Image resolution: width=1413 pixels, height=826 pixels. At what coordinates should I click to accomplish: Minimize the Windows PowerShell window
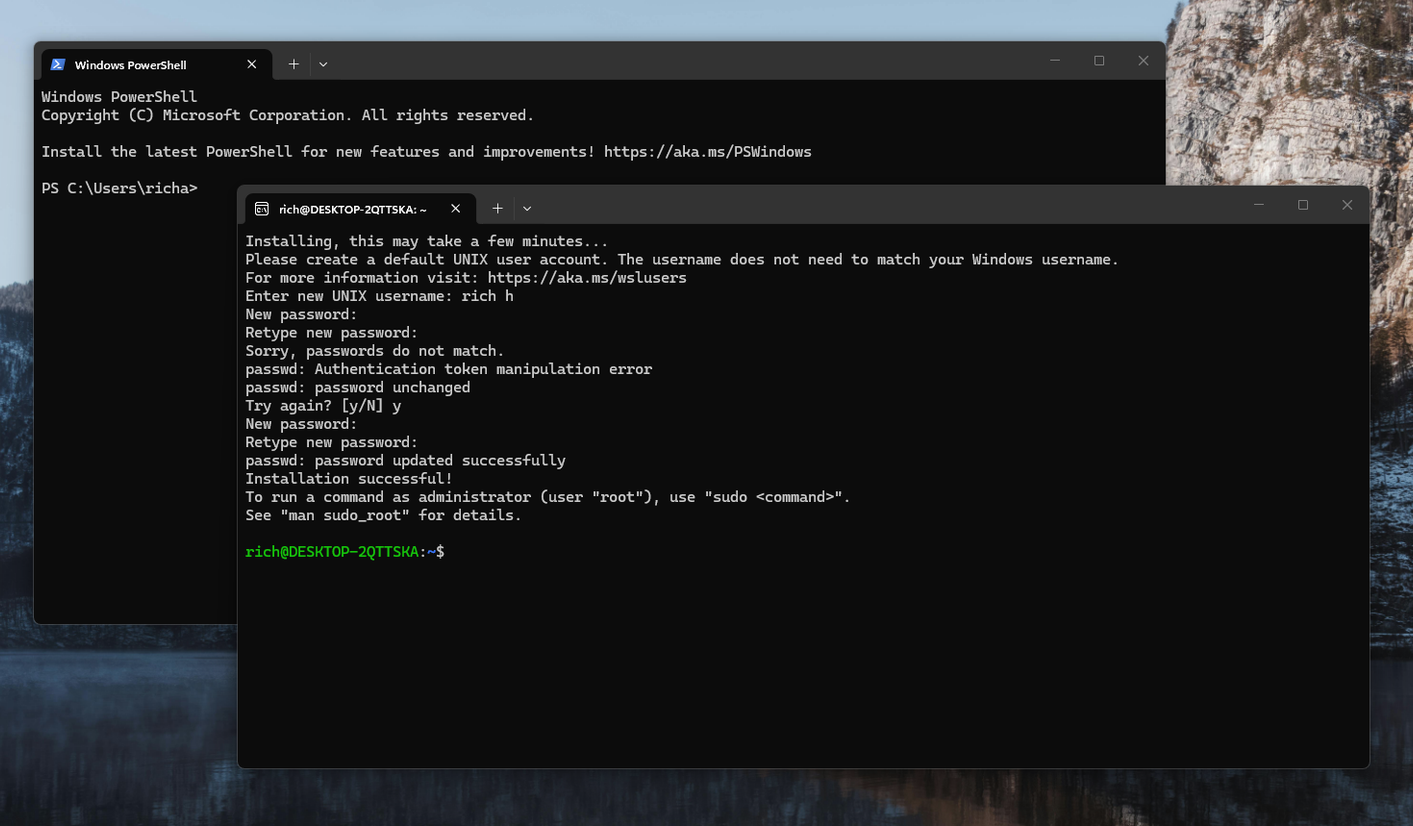1055,61
